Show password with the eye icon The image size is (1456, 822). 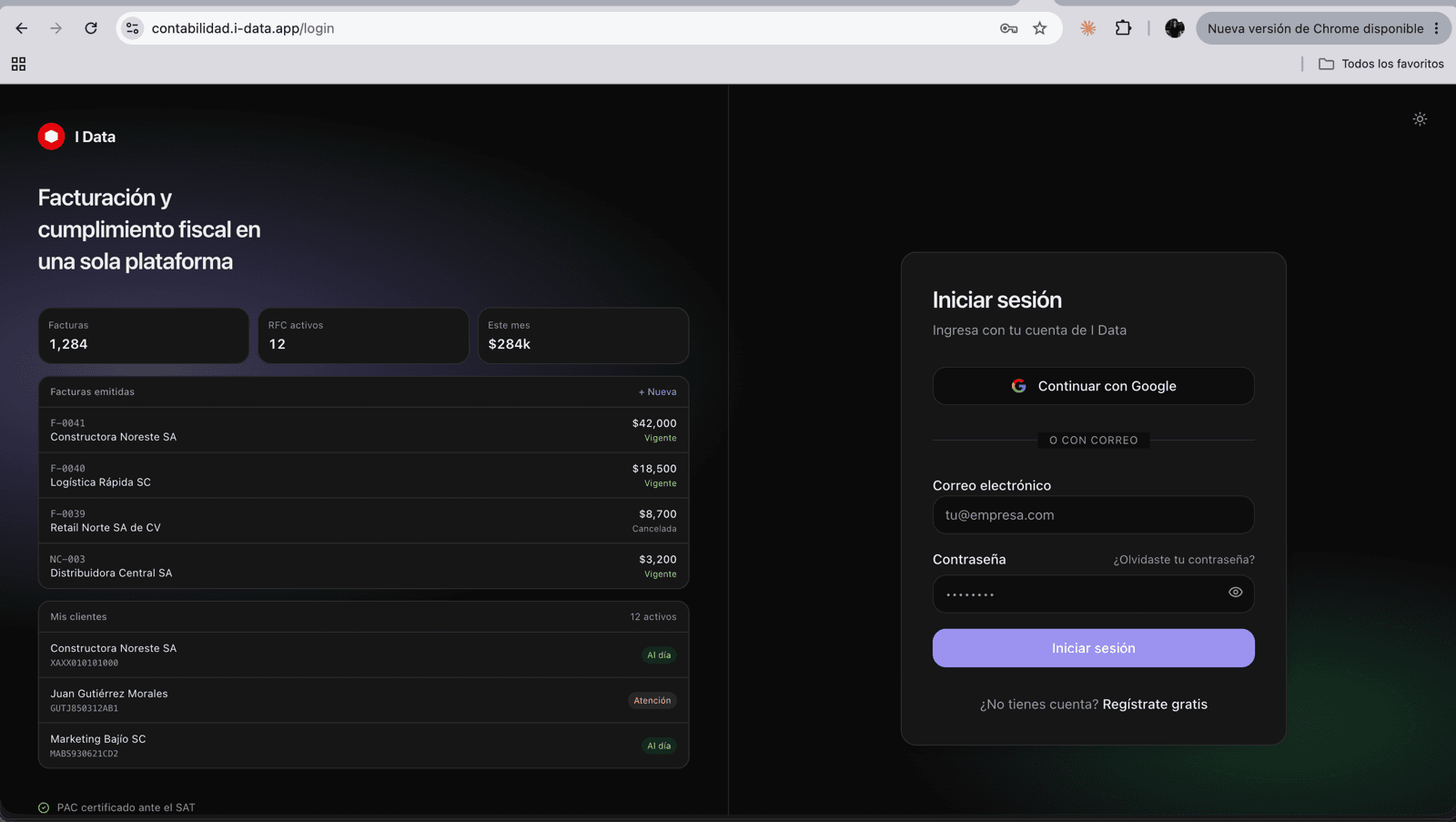[1235, 592]
